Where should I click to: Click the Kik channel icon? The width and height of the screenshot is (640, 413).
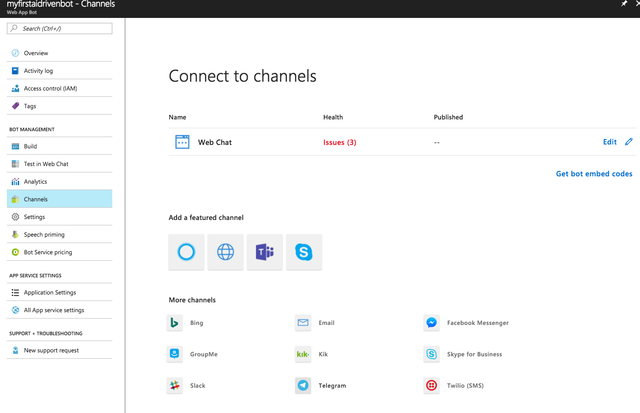pos(303,354)
